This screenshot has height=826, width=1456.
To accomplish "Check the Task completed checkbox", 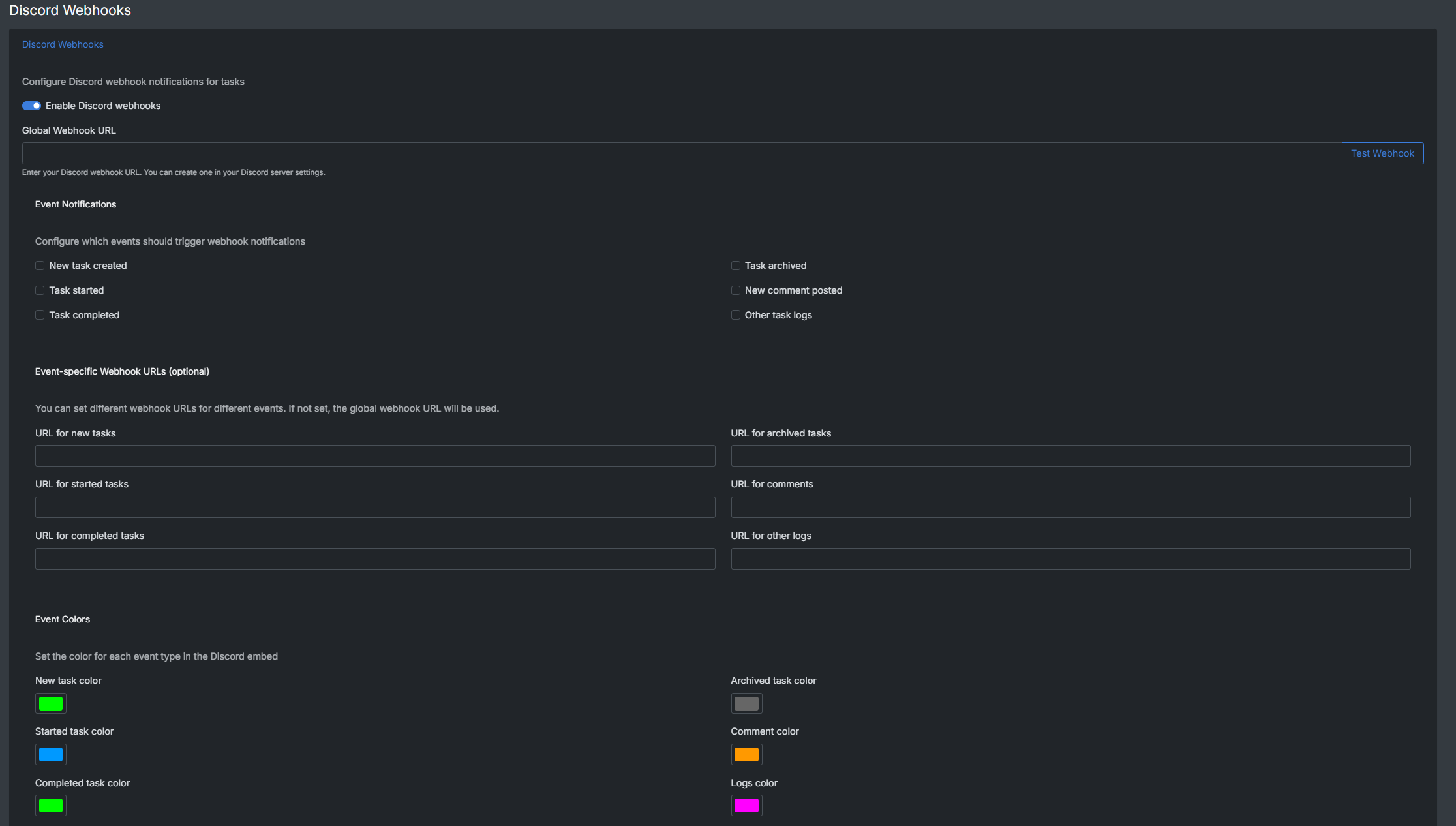I will point(40,315).
